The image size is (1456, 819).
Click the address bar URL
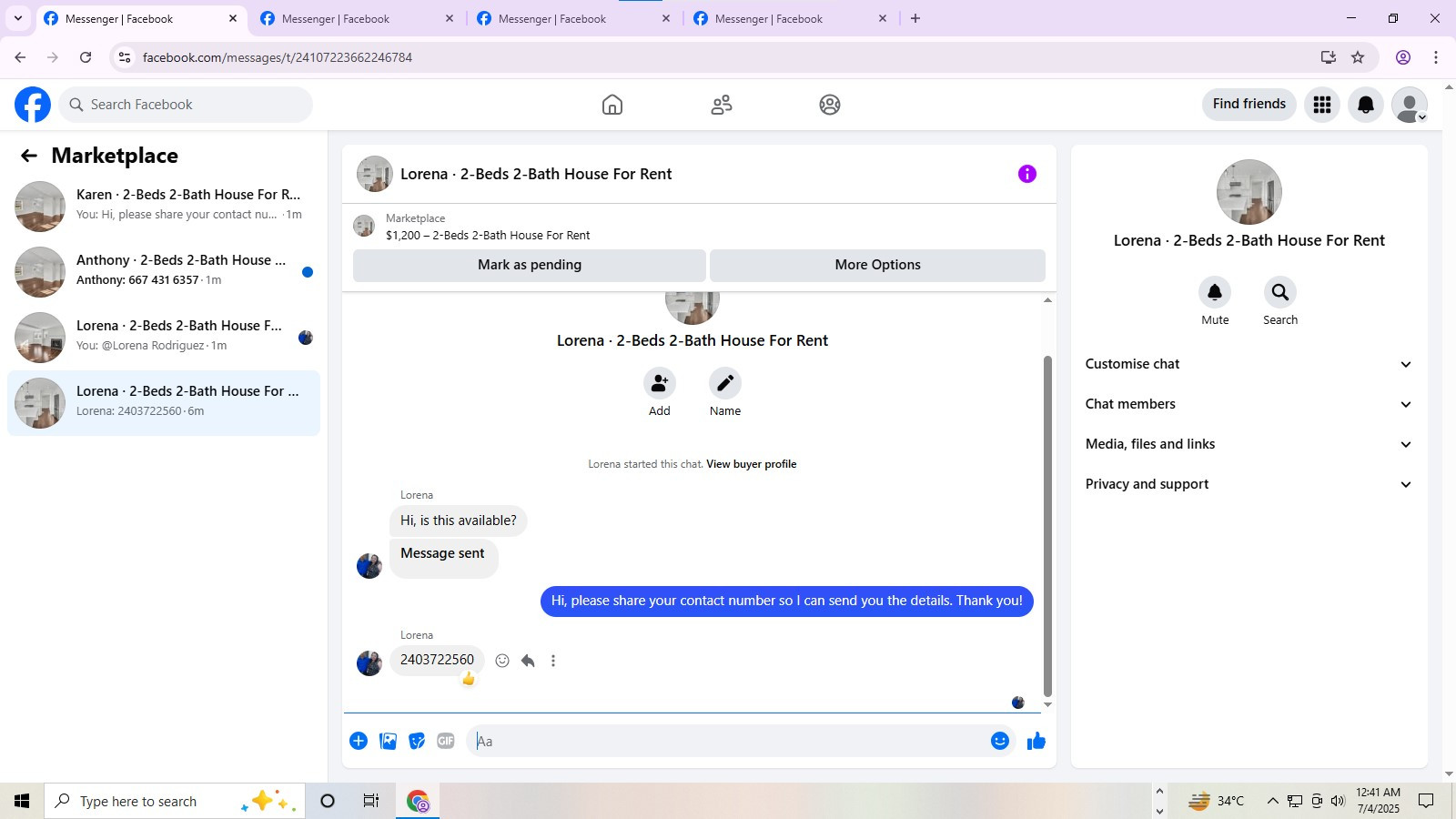point(278,57)
